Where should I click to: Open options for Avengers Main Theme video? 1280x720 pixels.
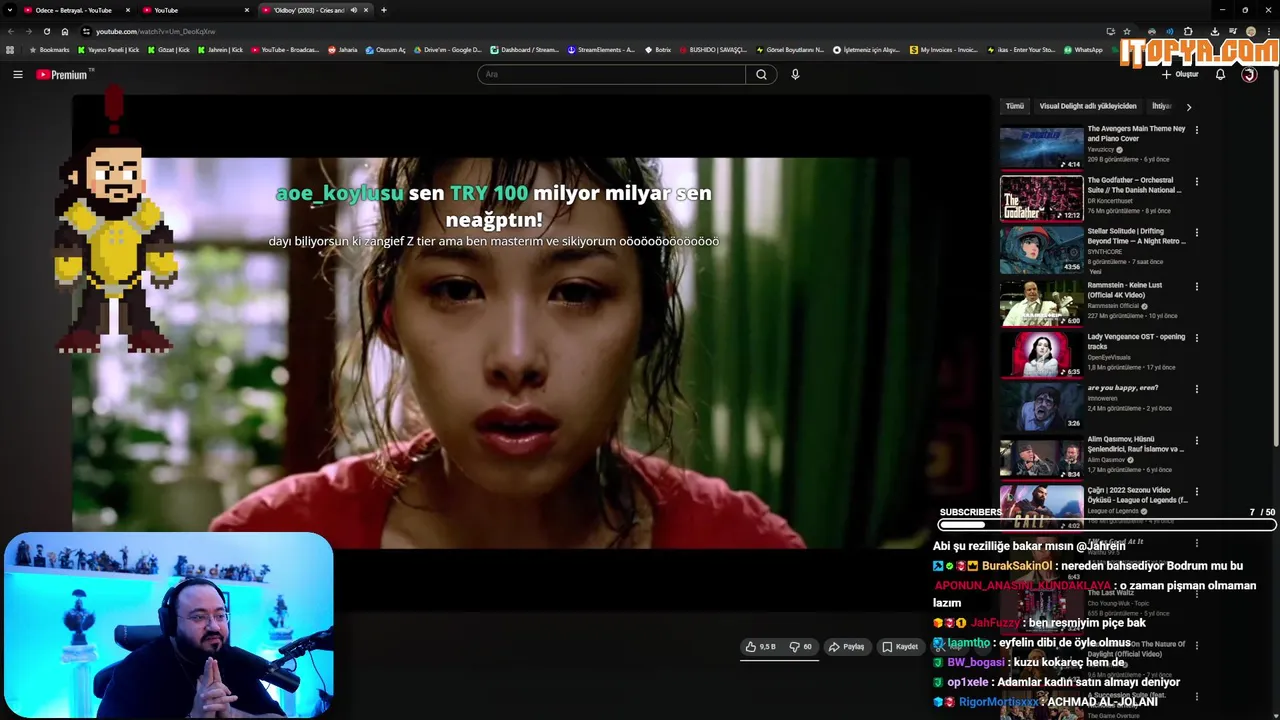tap(1196, 130)
